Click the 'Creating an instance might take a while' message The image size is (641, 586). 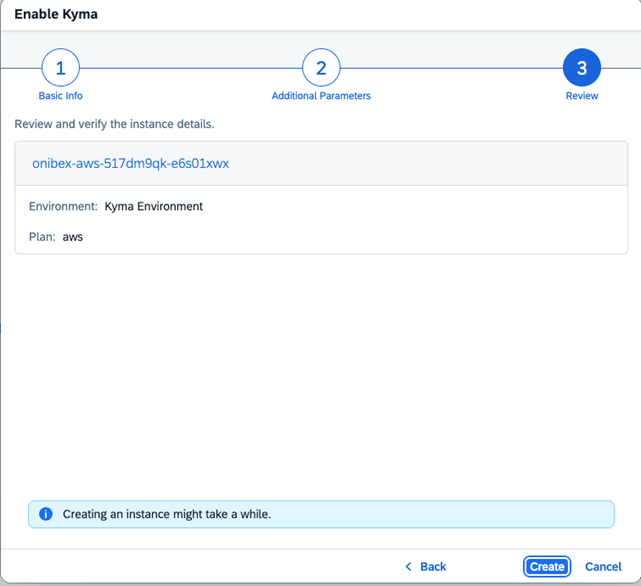[x=166, y=514]
